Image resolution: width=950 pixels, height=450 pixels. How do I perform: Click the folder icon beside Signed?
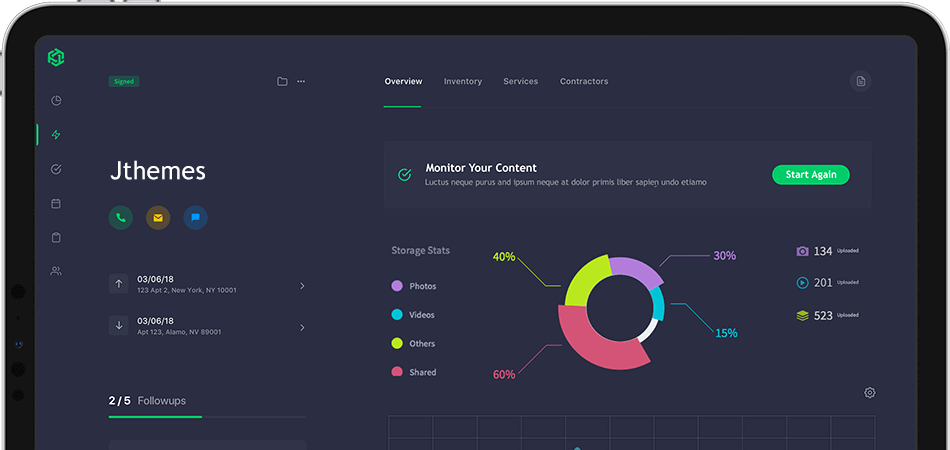pyautogui.click(x=282, y=81)
